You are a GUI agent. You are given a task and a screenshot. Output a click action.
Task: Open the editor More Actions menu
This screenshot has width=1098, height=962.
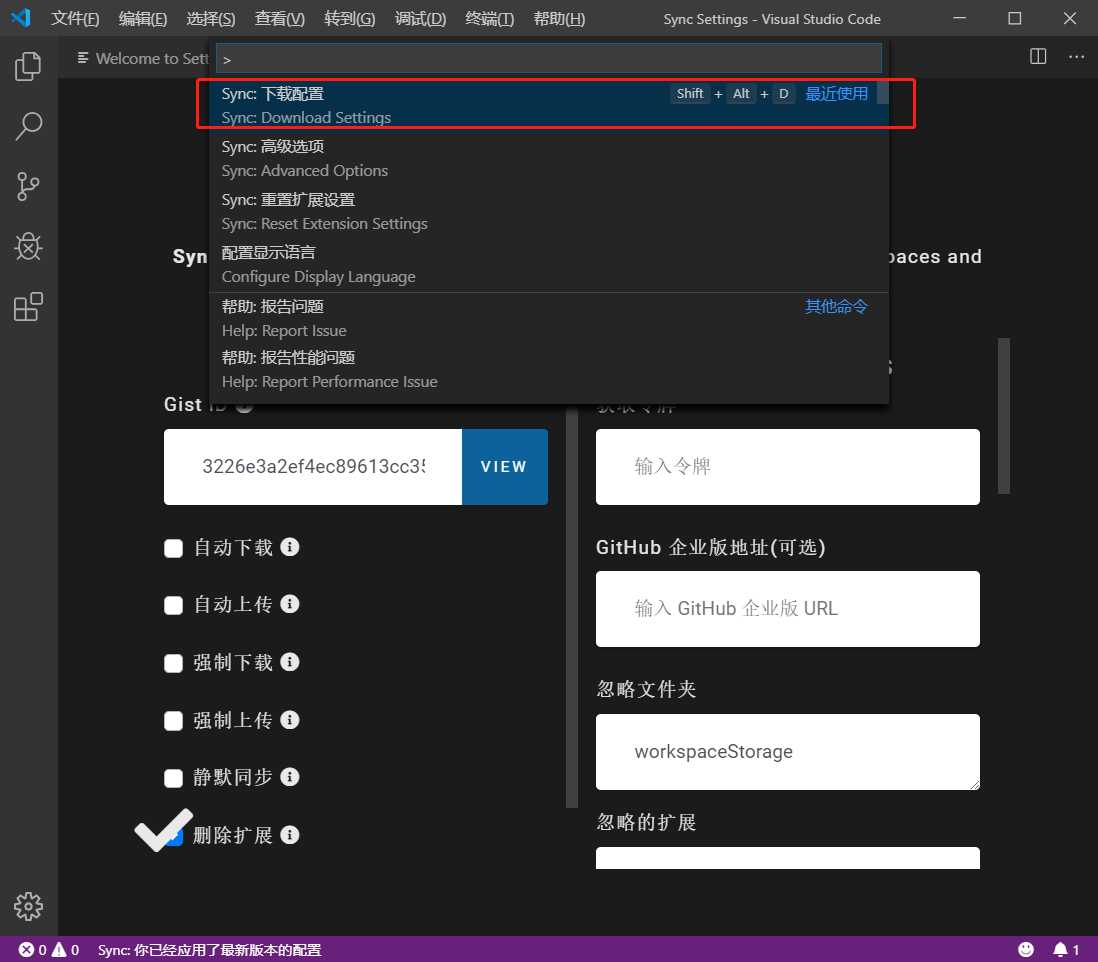pos(1076,57)
